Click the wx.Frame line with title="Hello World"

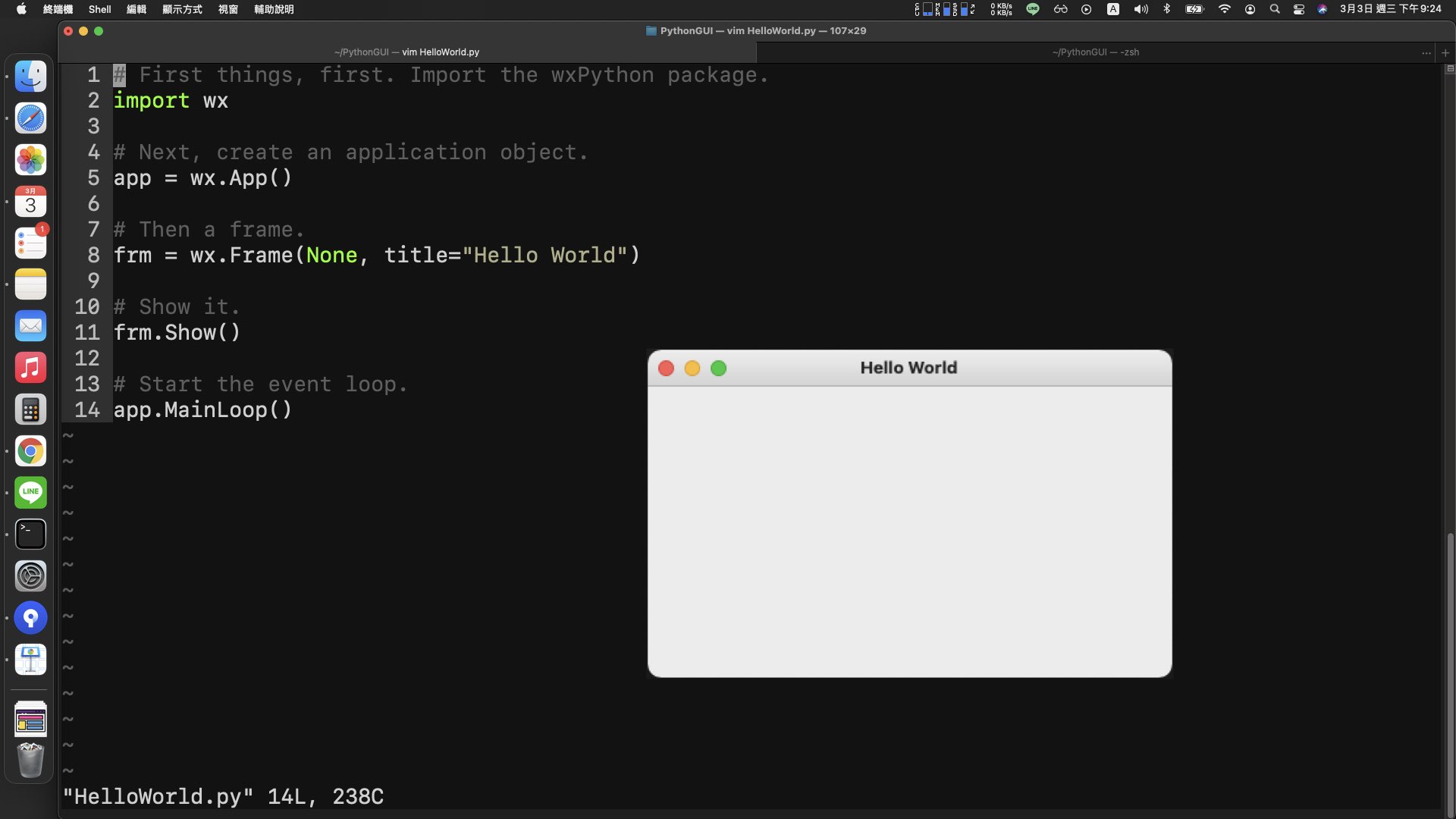coord(376,256)
